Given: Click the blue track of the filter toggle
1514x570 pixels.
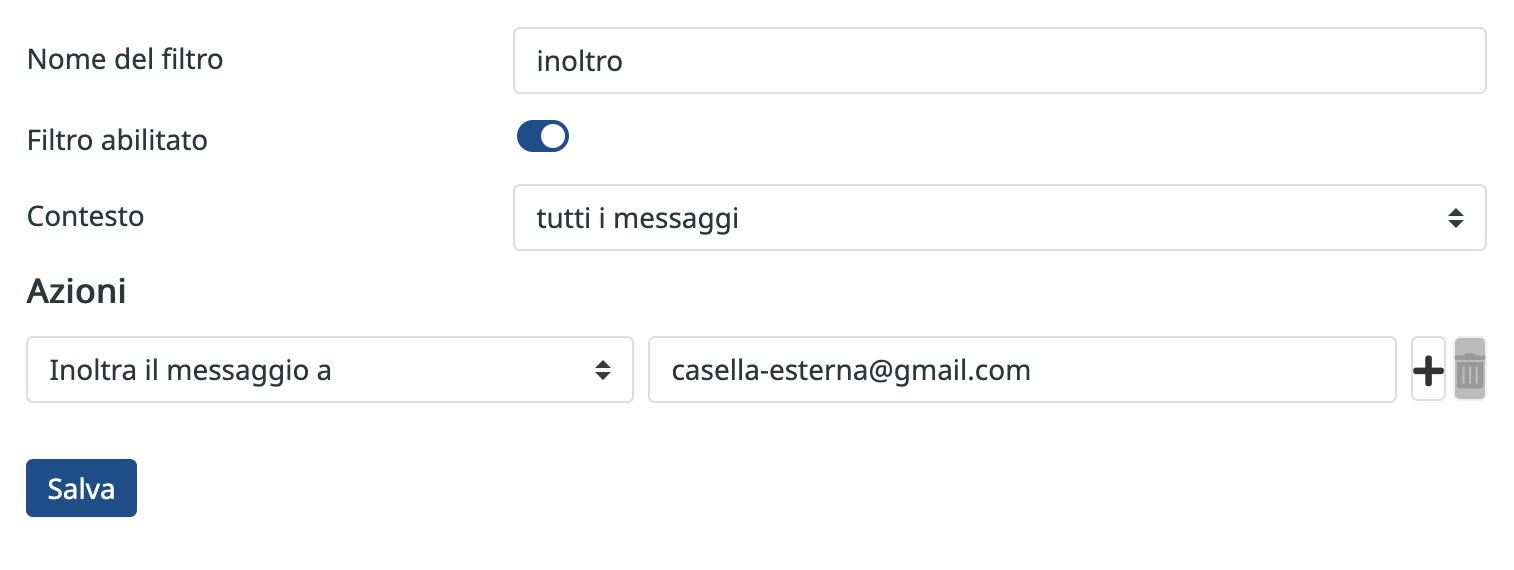Looking at the screenshot, I should point(528,136).
